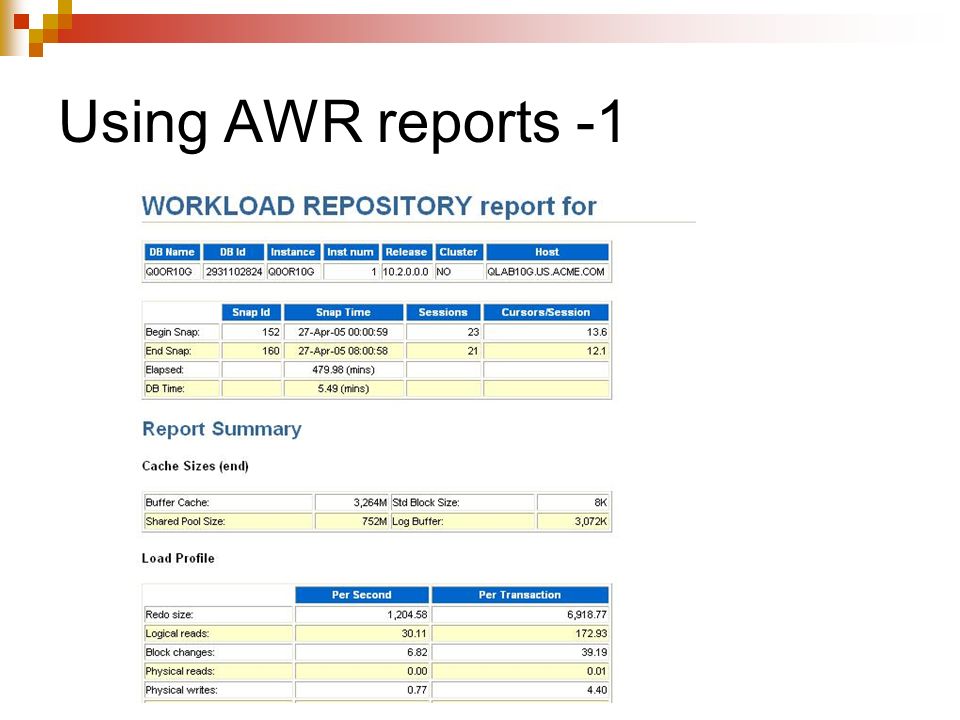Click begin snap id value 152
Image resolution: width=960 pixels, height=720 pixels.
(271, 332)
